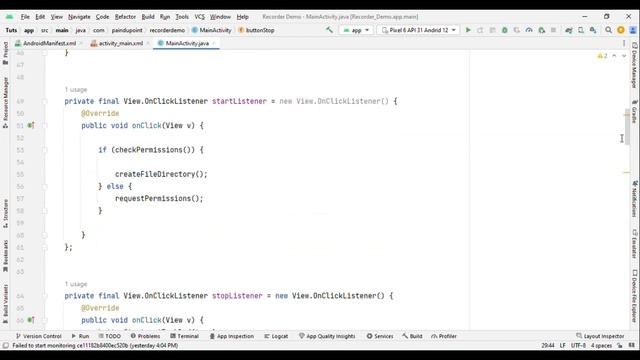Close the MainActivity.java tab
The height and width of the screenshot is (360, 640).
tap(214, 43)
